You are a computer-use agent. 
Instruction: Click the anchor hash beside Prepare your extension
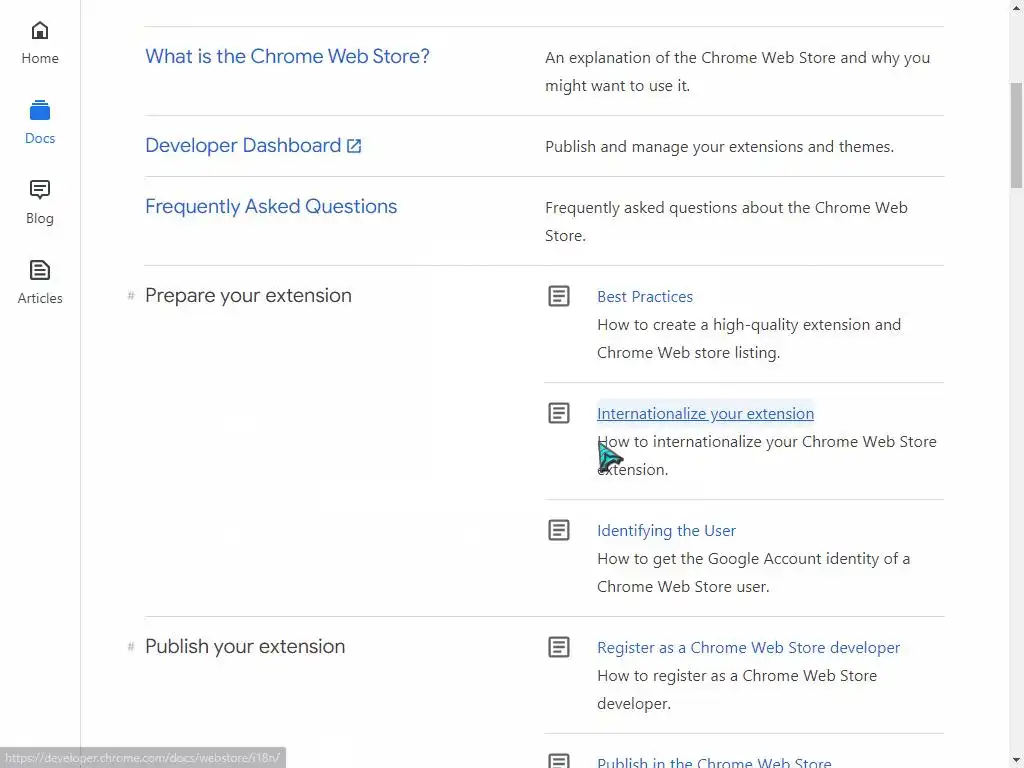(131, 296)
